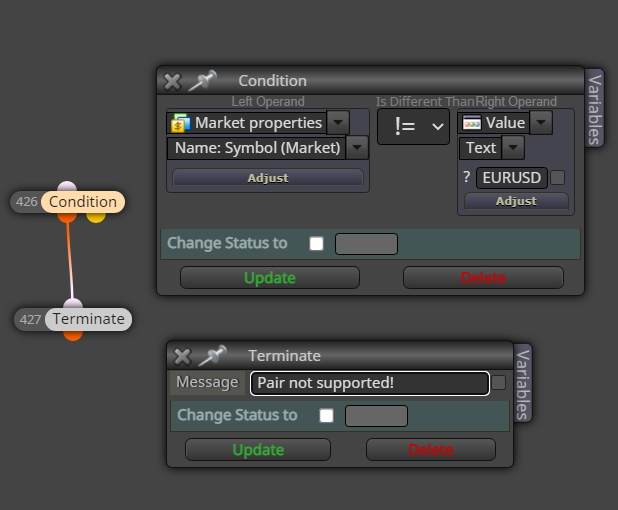Click the question mark beside EURUSD

pyautogui.click(x=467, y=177)
